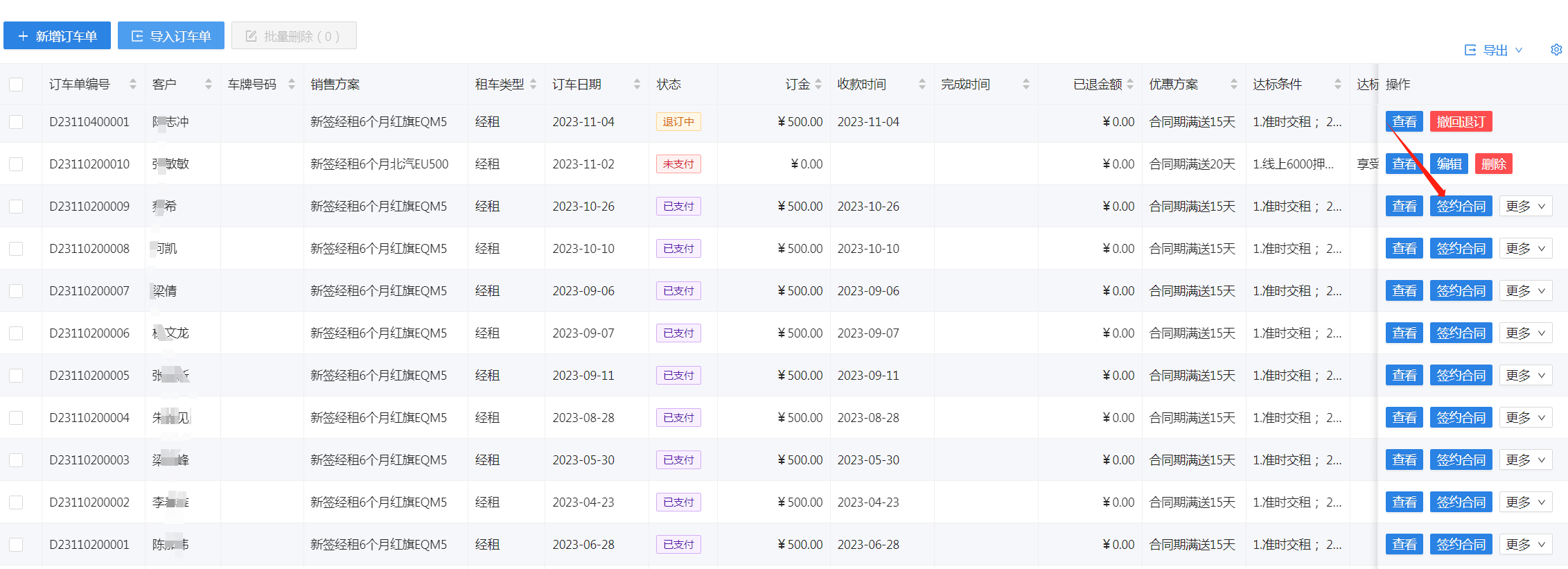Open 更多 dropdown for order D23110200009
Screen dimensions: 1568x569
click(1526, 207)
